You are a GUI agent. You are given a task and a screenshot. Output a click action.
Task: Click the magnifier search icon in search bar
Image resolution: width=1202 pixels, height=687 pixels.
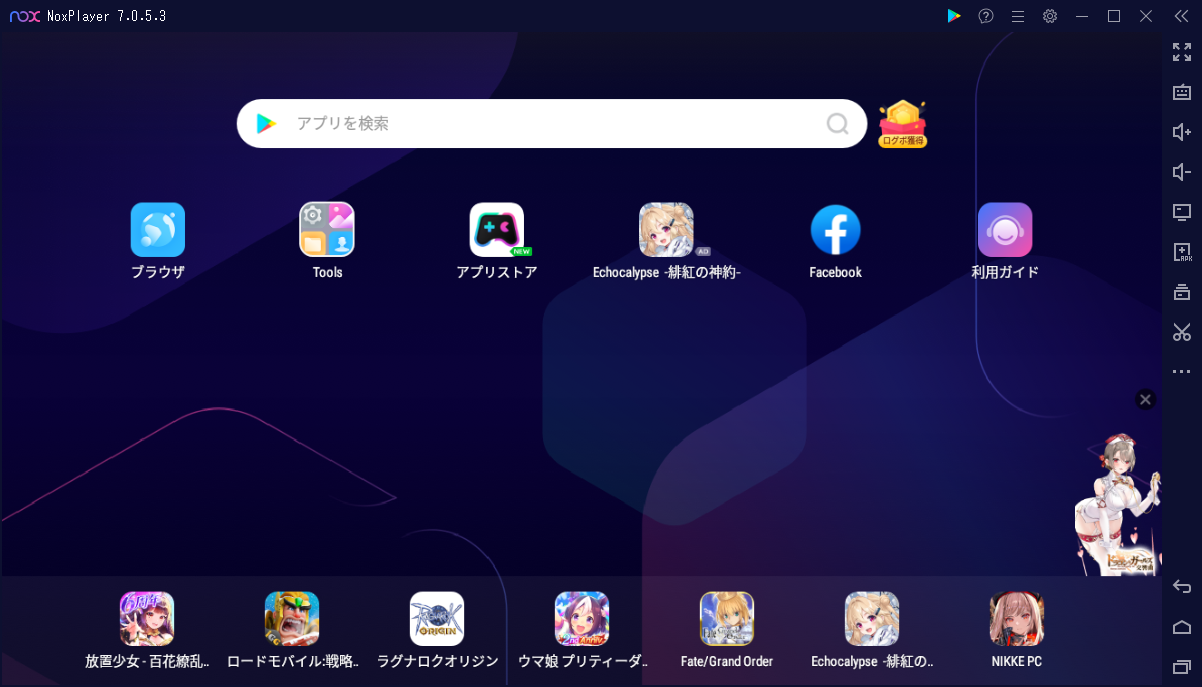tap(837, 124)
